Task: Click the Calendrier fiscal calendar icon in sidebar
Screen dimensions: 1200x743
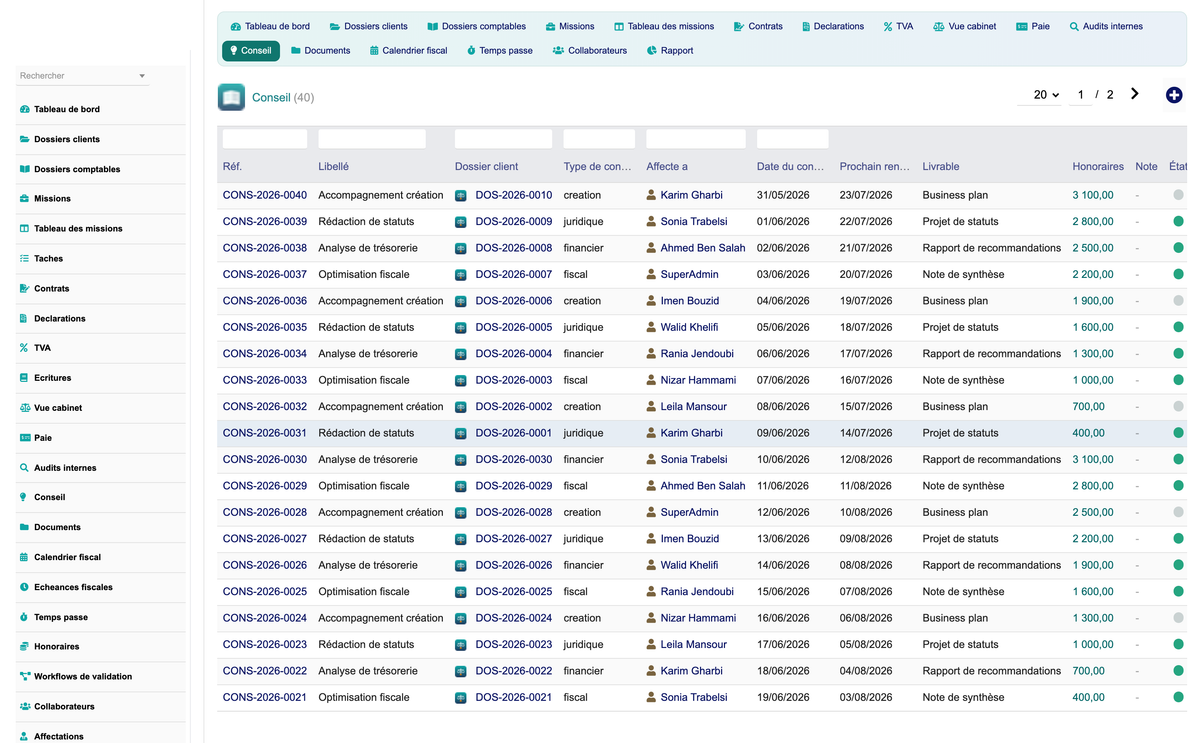Action: [24, 557]
